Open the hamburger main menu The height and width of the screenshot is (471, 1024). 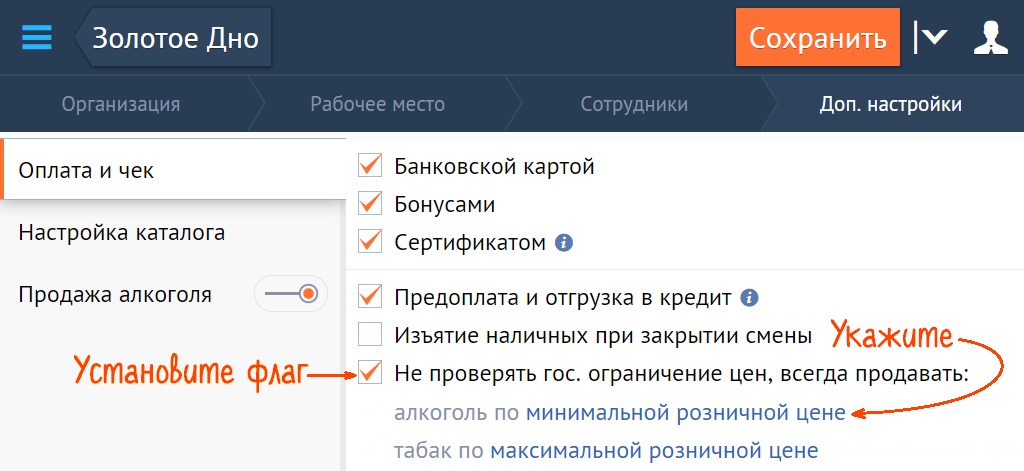pos(36,38)
